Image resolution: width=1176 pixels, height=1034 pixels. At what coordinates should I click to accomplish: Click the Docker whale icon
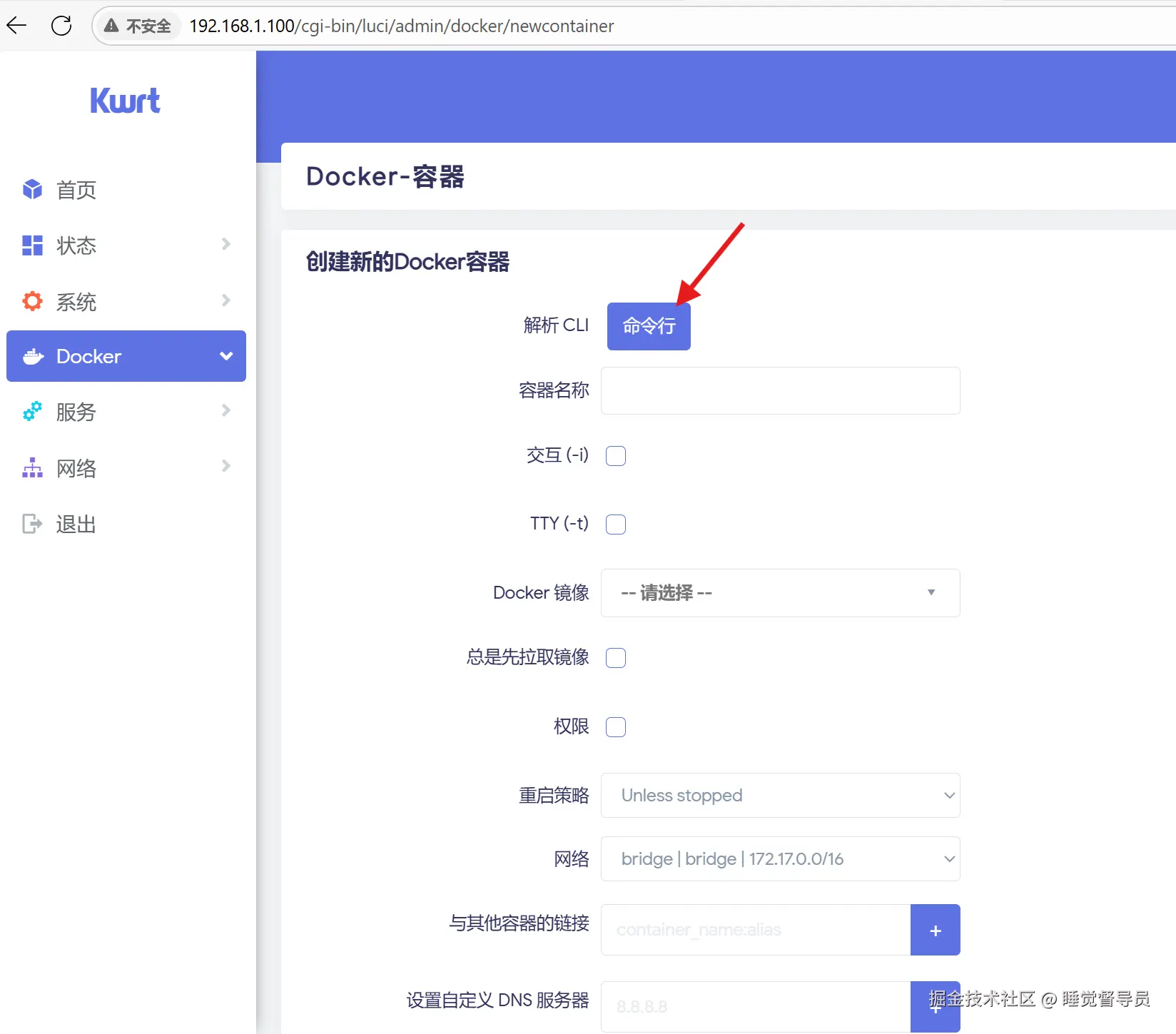33,356
